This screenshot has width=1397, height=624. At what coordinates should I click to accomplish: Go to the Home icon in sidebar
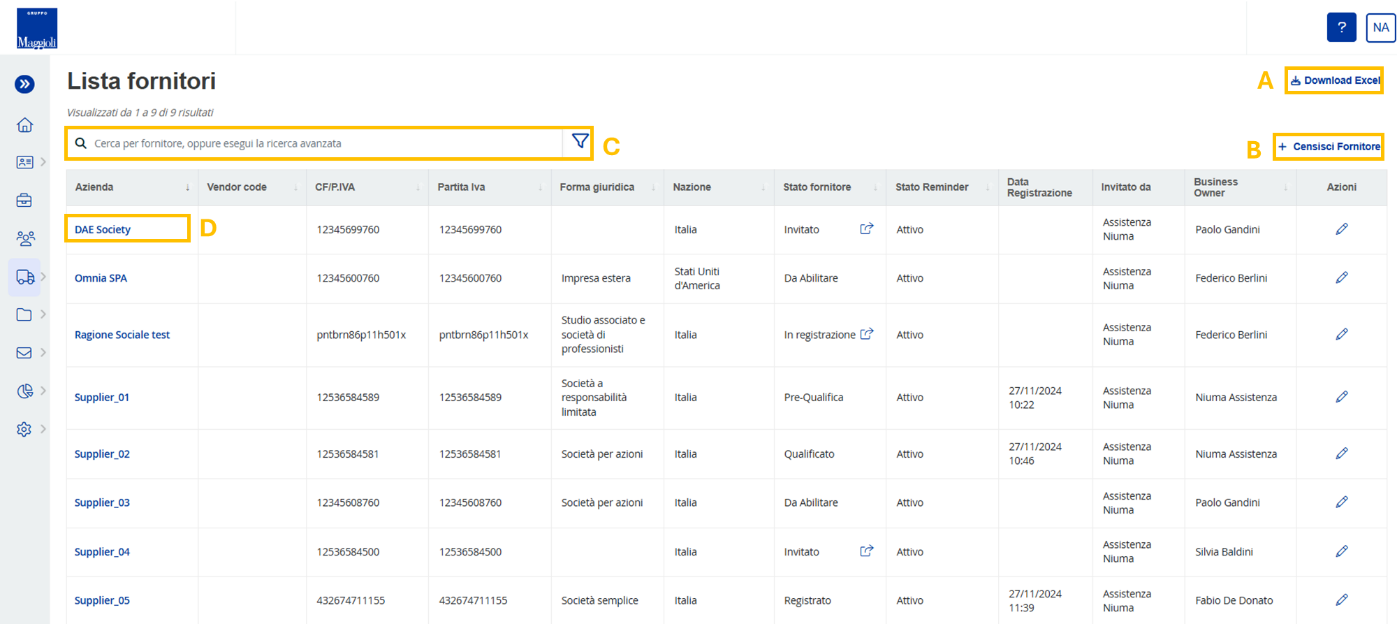[x=25, y=125]
